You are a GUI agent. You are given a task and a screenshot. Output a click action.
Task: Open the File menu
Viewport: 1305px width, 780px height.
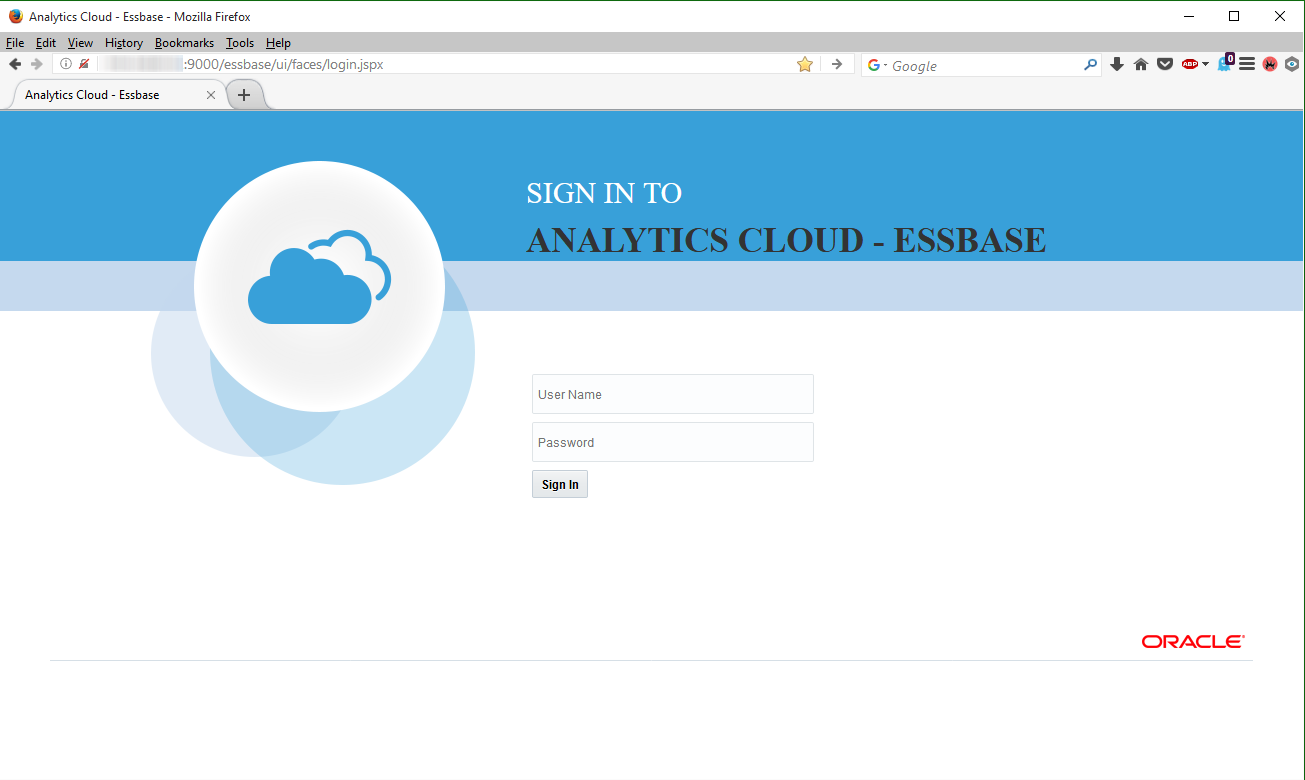(15, 43)
